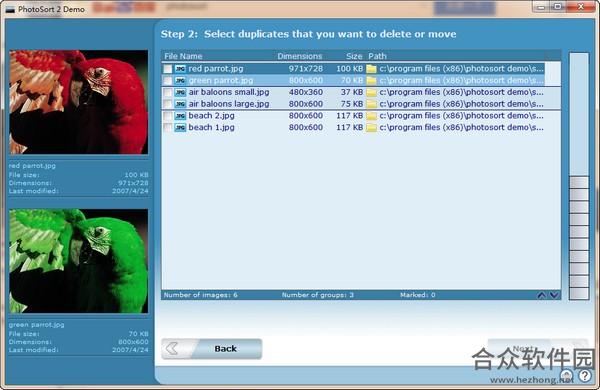
Task: Toggle the green parrot.jpg checkbox
Action: pyautogui.click(x=168, y=81)
